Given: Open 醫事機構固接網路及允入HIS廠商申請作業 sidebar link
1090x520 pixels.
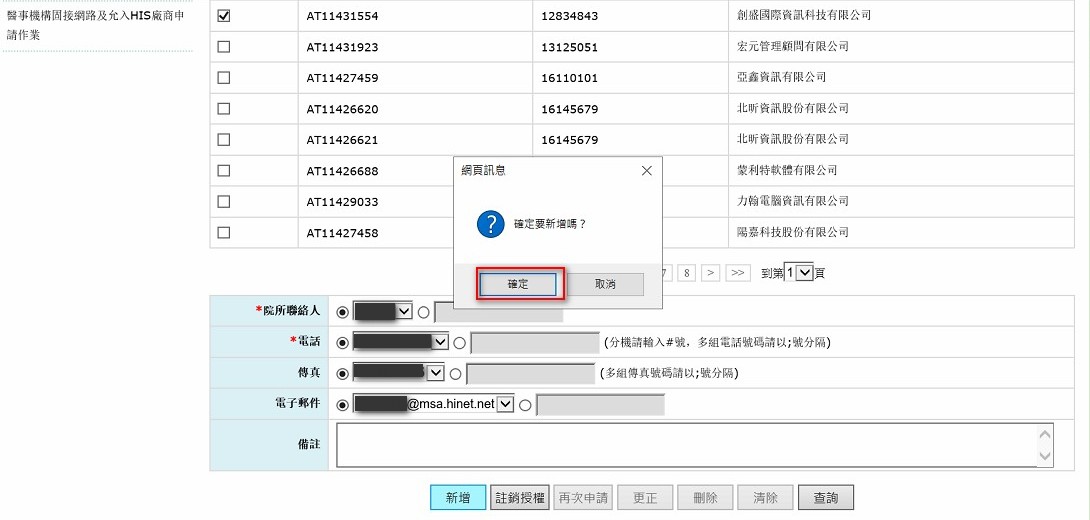Looking at the screenshot, I should (x=95, y=24).
